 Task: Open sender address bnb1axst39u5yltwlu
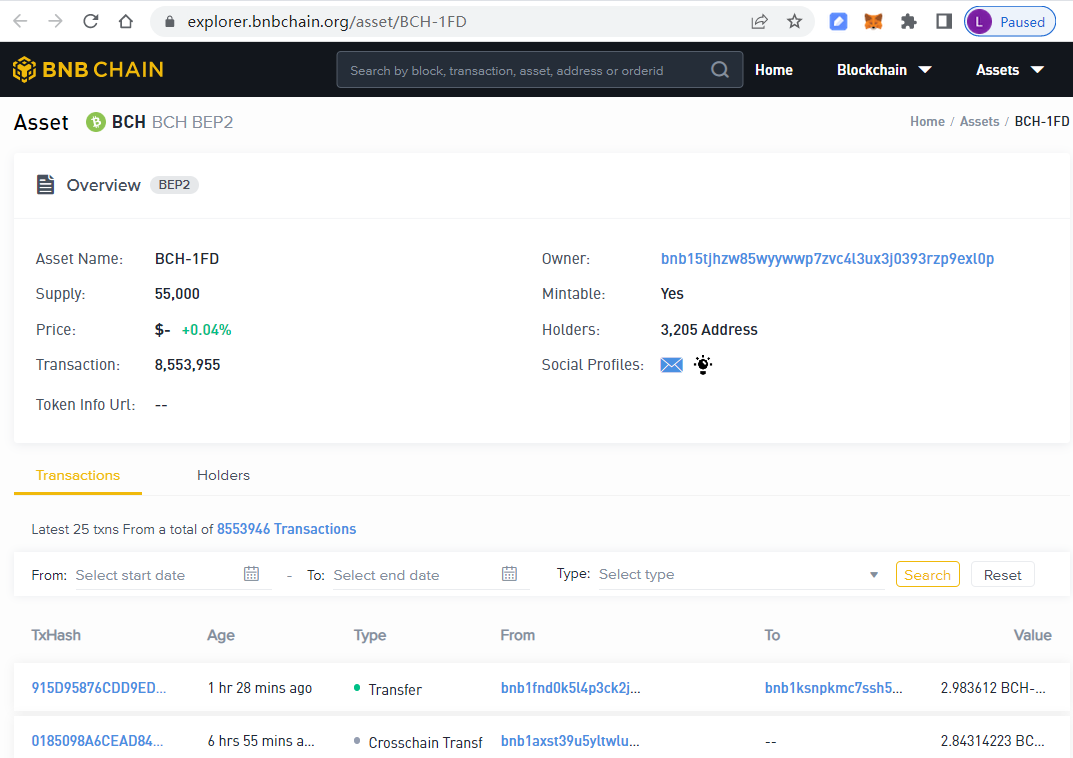[x=570, y=741]
